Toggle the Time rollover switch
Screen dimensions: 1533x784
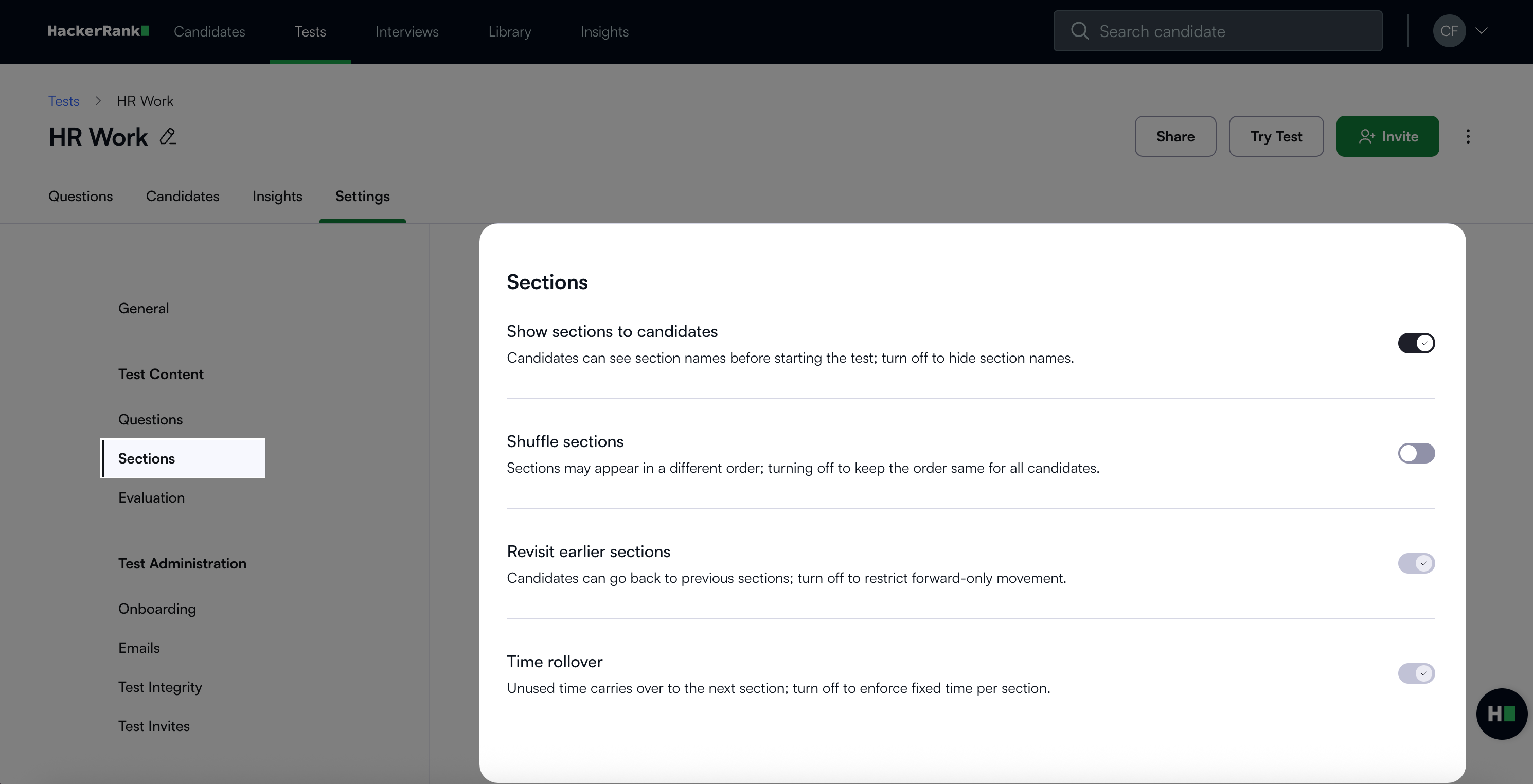tap(1416, 674)
